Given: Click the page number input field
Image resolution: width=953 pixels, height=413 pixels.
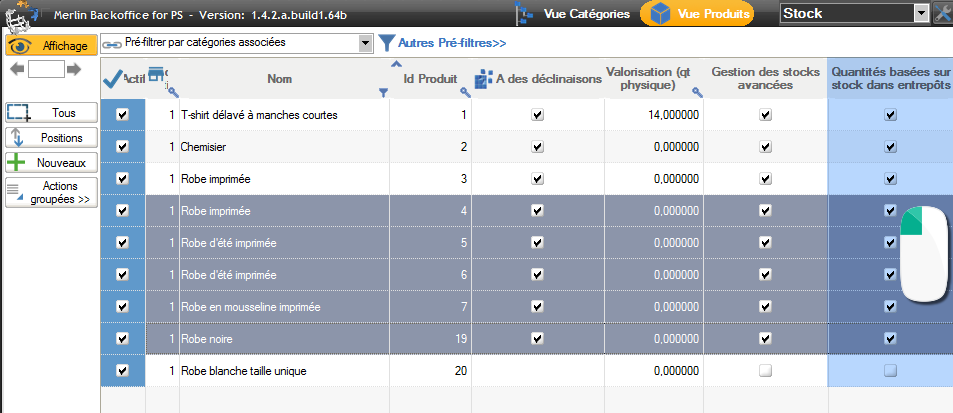Looking at the screenshot, I should pyautogui.click(x=46, y=69).
